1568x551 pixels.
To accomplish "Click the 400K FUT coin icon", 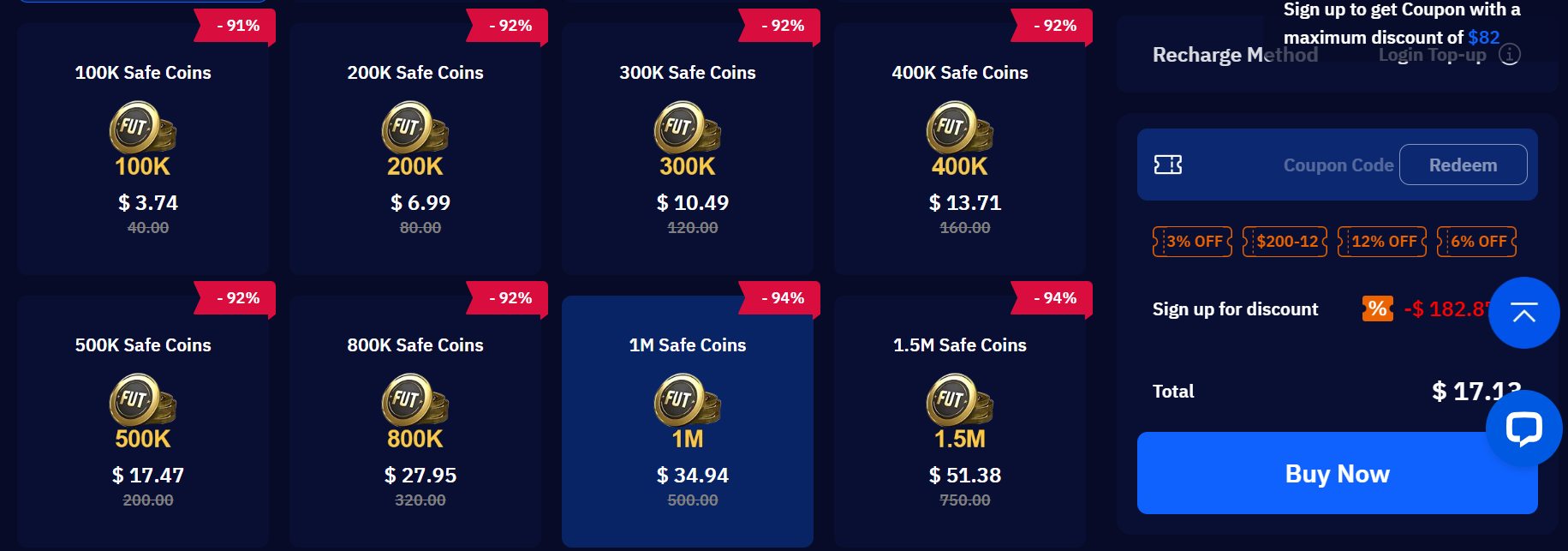I will click(959, 128).
